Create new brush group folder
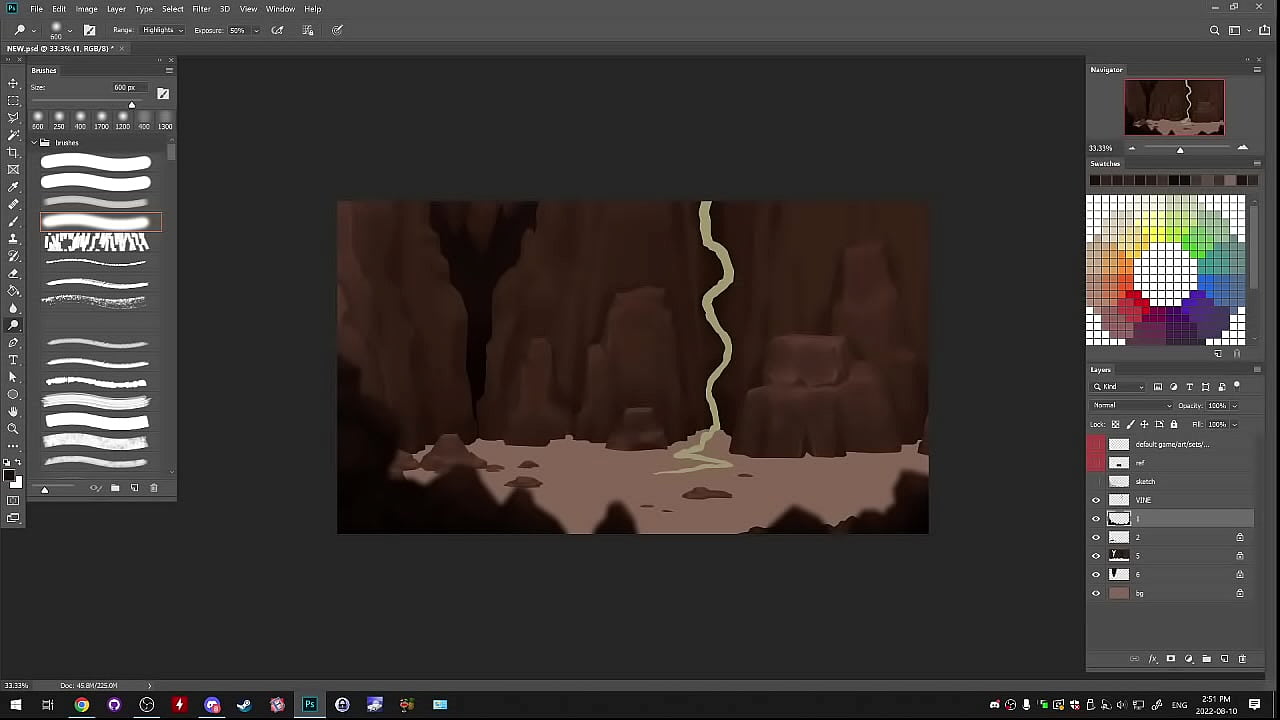Image resolution: width=1280 pixels, height=720 pixels. (115, 488)
